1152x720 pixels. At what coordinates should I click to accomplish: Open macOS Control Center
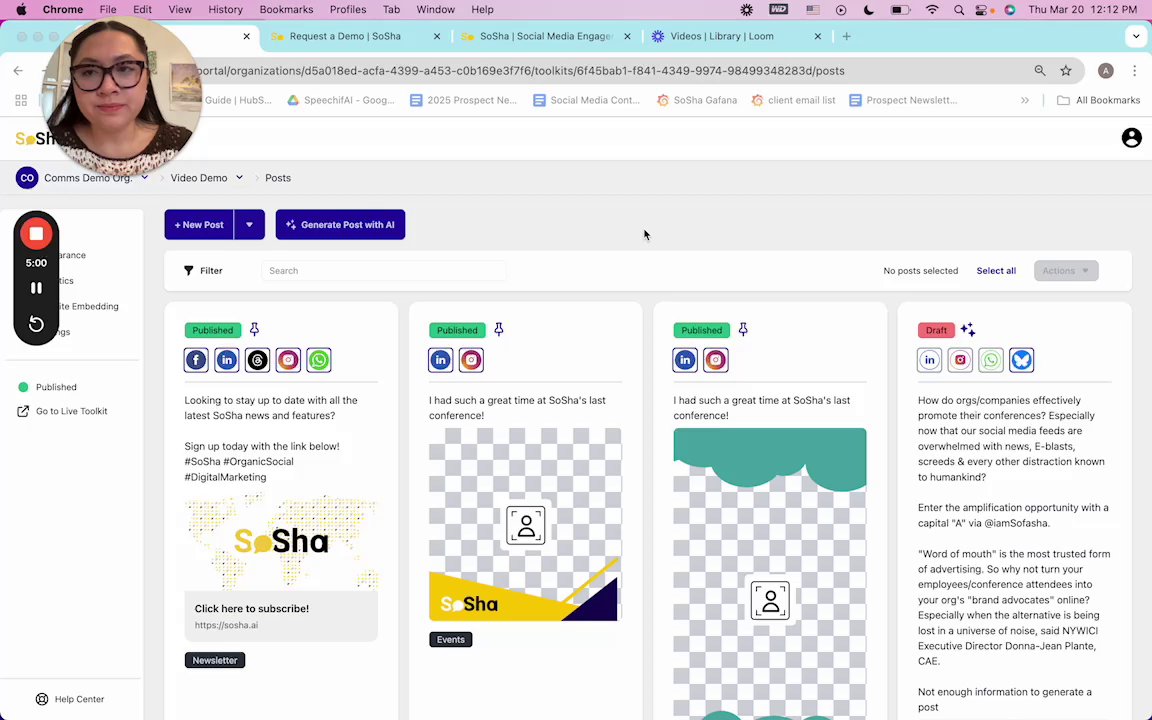pyautogui.click(x=984, y=10)
